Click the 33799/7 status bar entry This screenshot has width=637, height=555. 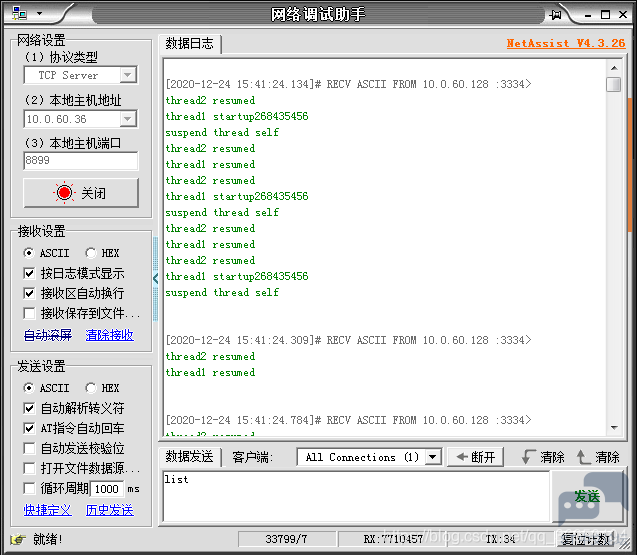click(286, 539)
